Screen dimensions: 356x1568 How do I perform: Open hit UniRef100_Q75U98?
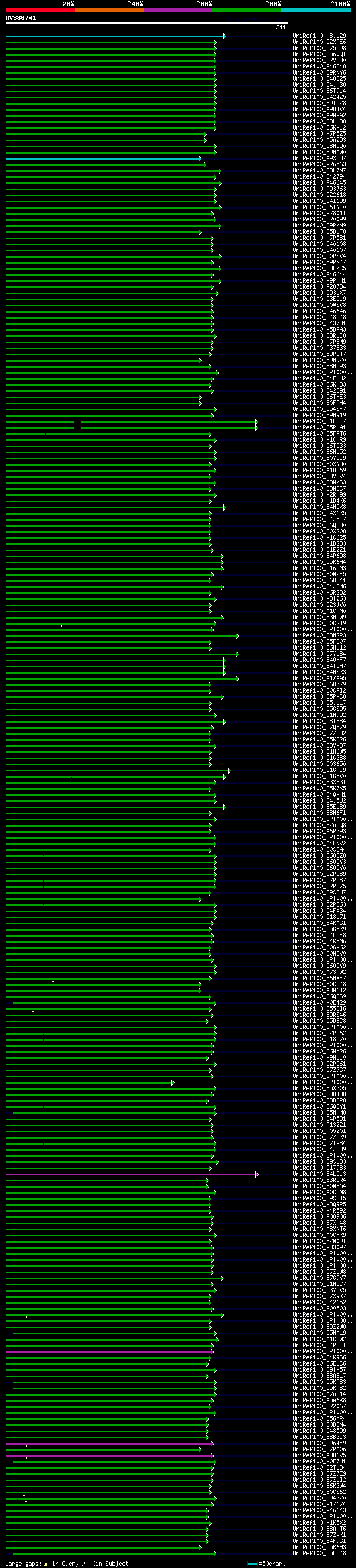(319, 48)
